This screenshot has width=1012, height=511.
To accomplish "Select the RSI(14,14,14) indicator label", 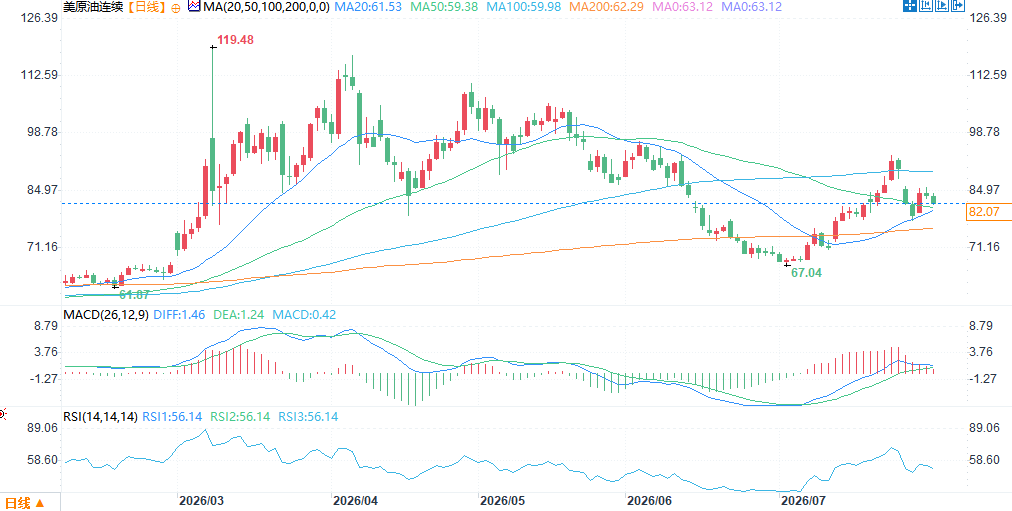I will [100, 417].
